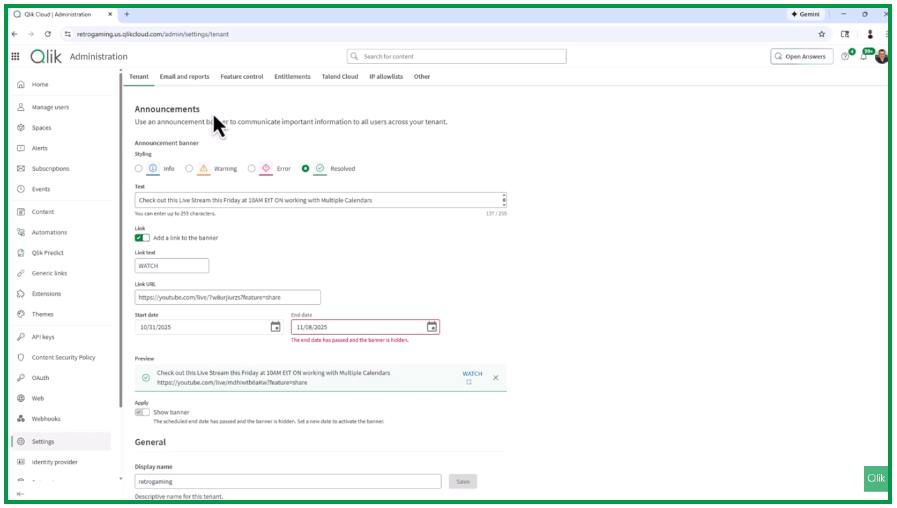The image size is (897, 508).
Task: Click the sidebar vertical scrollbar
Action: (121, 240)
